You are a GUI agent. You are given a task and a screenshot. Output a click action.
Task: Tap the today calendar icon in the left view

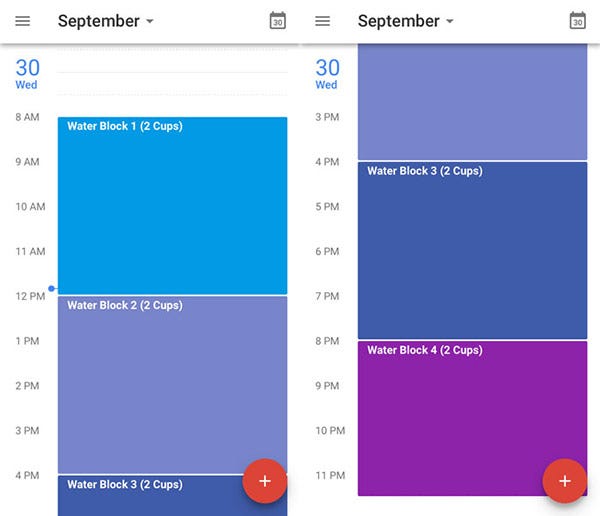[x=278, y=21]
